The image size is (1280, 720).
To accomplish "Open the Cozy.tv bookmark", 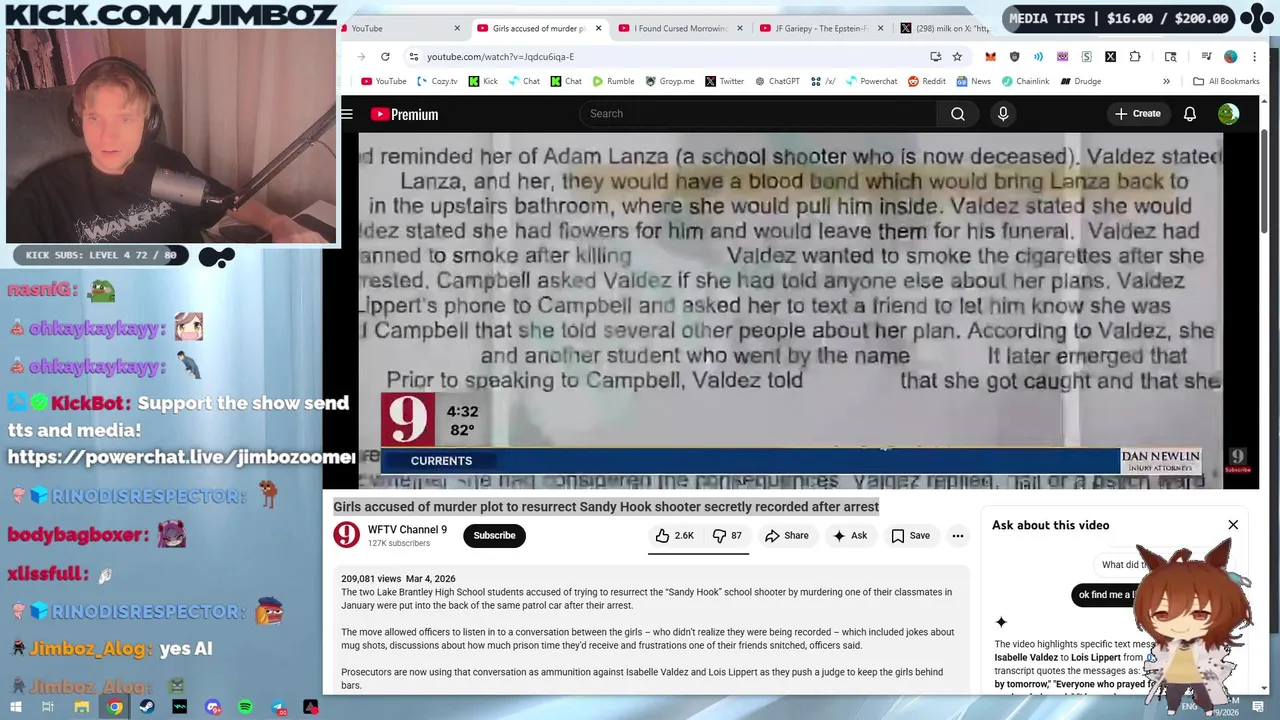I will click(x=437, y=81).
